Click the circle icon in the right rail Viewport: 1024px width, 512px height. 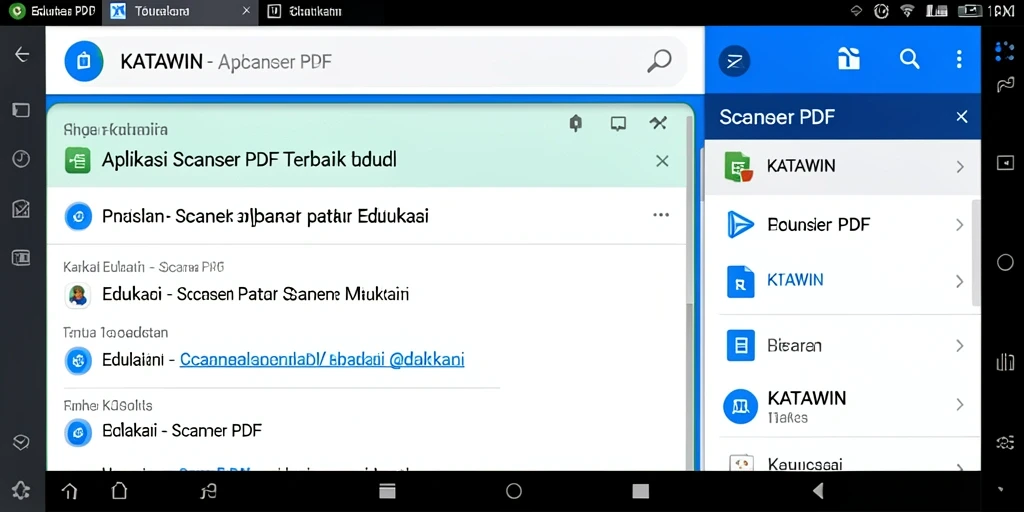[1005, 263]
